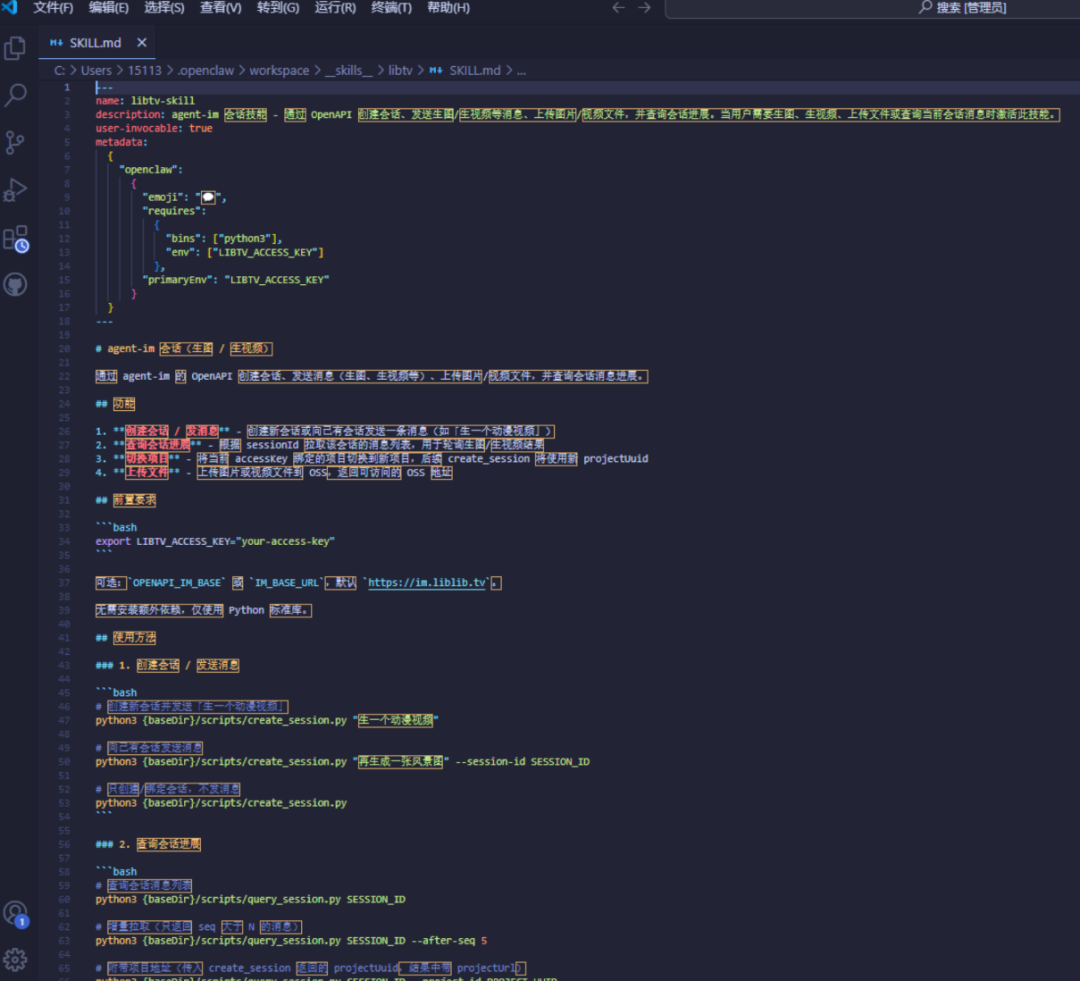Click the line containing name: libtv-skill
The height and width of the screenshot is (981, 1080).
[145, 101]
